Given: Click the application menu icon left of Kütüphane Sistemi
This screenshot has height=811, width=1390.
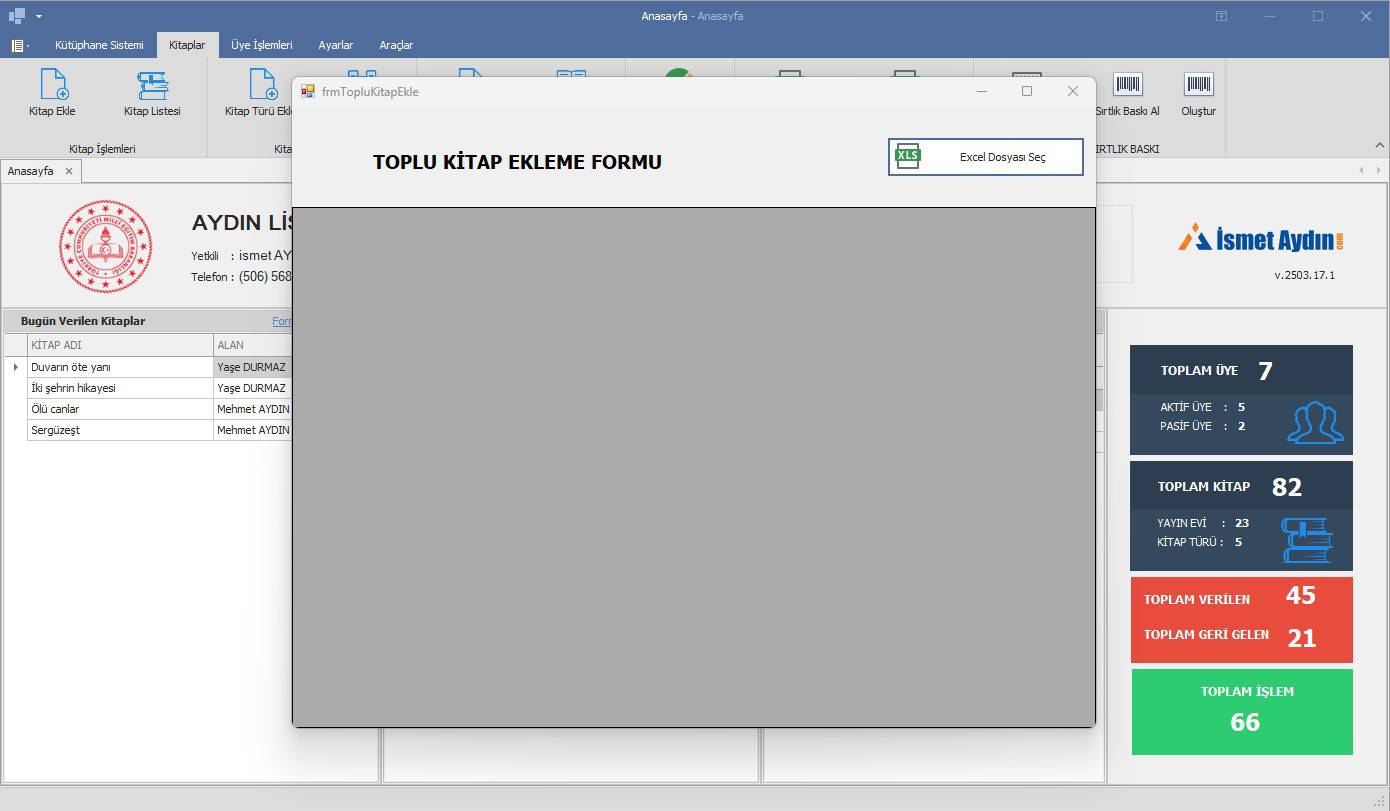Looking at the screenshot, I should point(19,45).
